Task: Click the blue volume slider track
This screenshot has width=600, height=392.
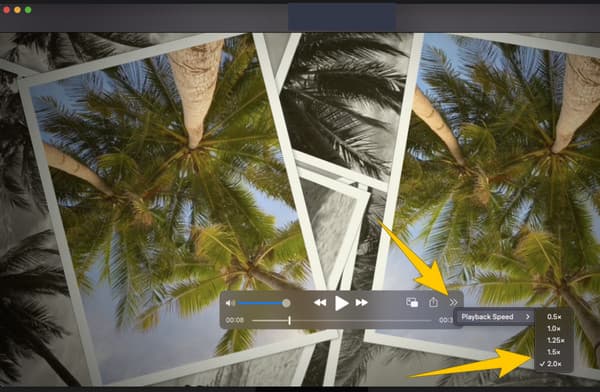Action: [x=260, y=303]
